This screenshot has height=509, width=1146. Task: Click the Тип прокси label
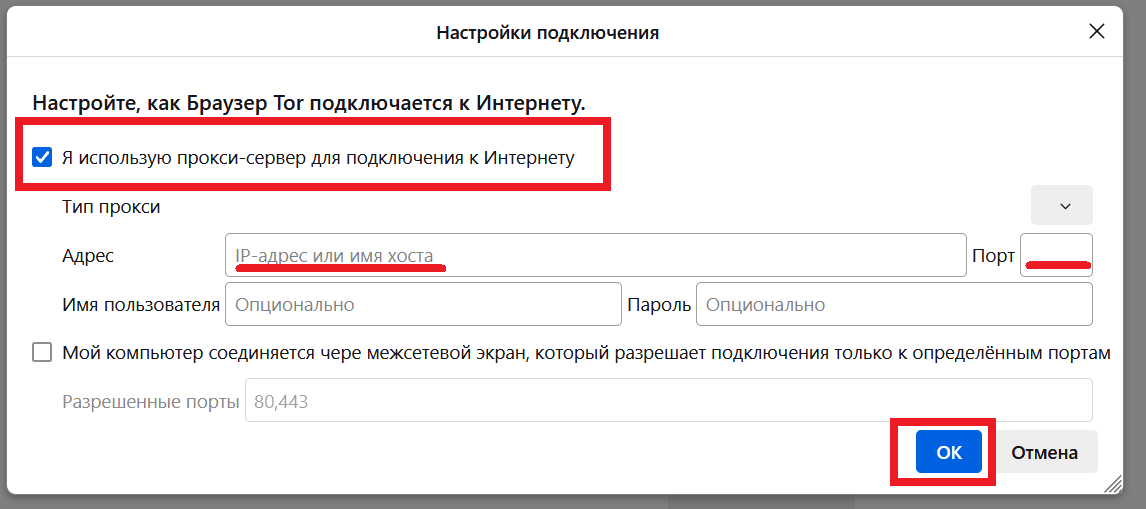click(111, 207)
